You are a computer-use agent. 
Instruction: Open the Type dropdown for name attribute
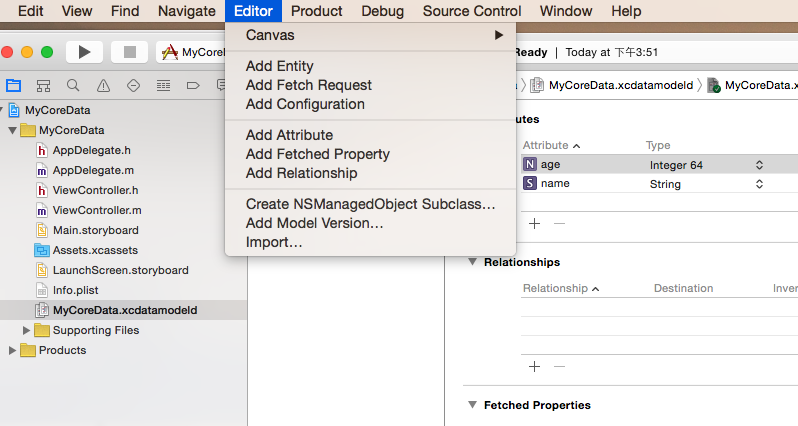tap(759, 184)
